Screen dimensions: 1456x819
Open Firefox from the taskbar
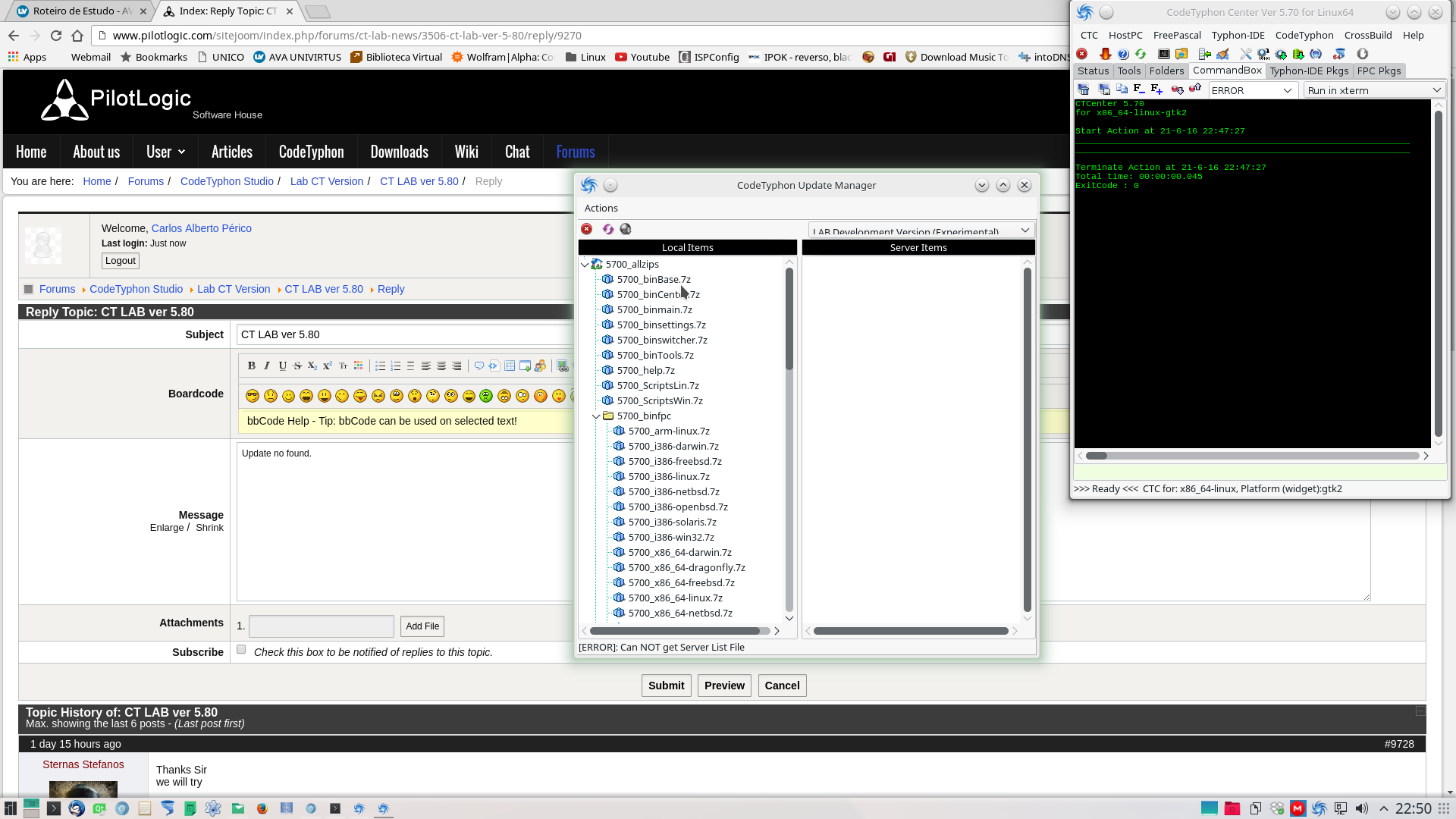(262, 808)
